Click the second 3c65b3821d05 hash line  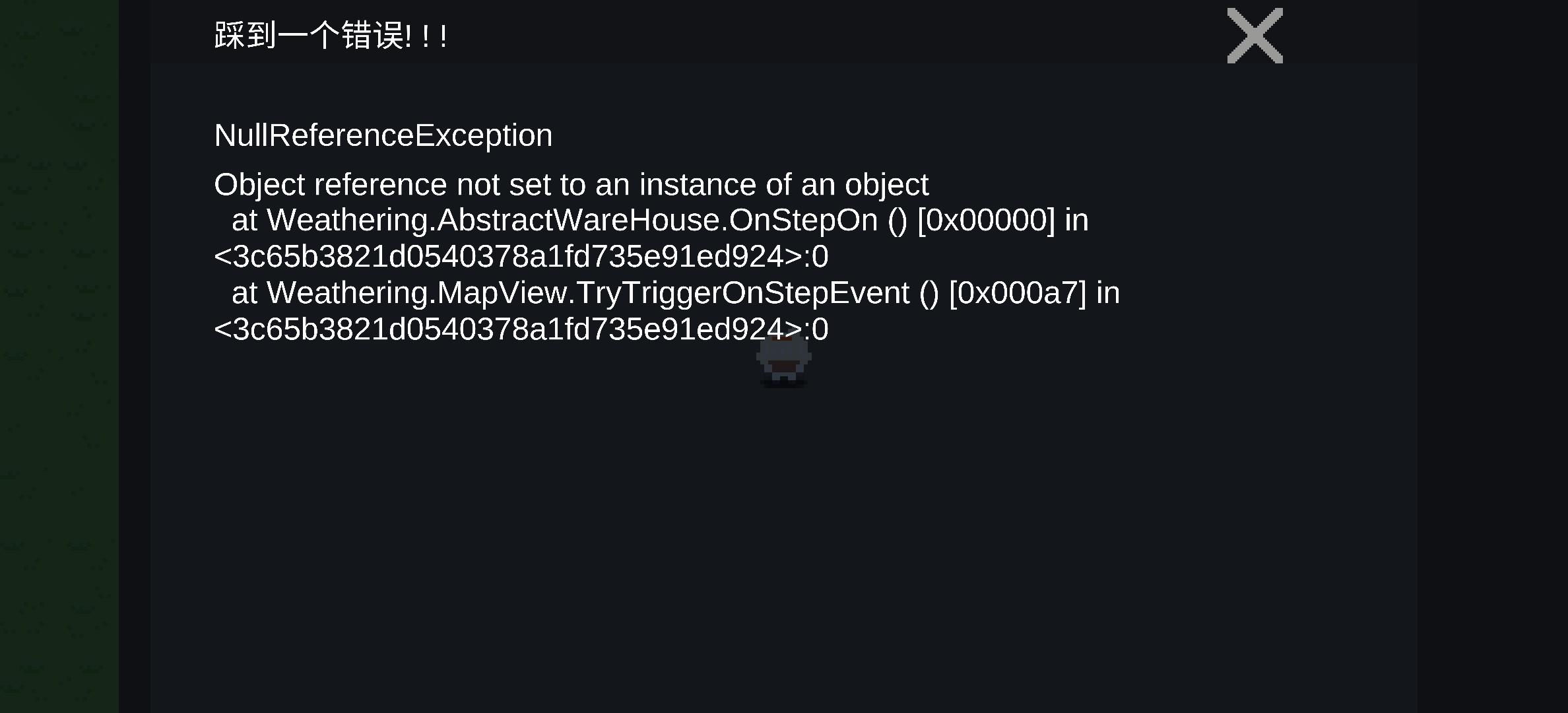(x=521, y=329)
